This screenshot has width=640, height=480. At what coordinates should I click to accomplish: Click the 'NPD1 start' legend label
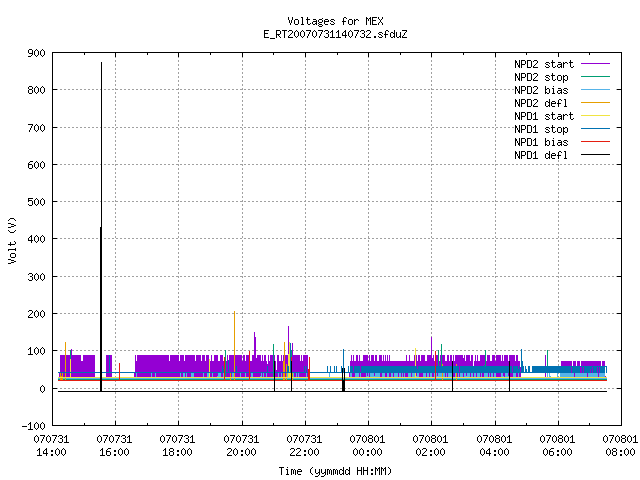click(544, 116)
